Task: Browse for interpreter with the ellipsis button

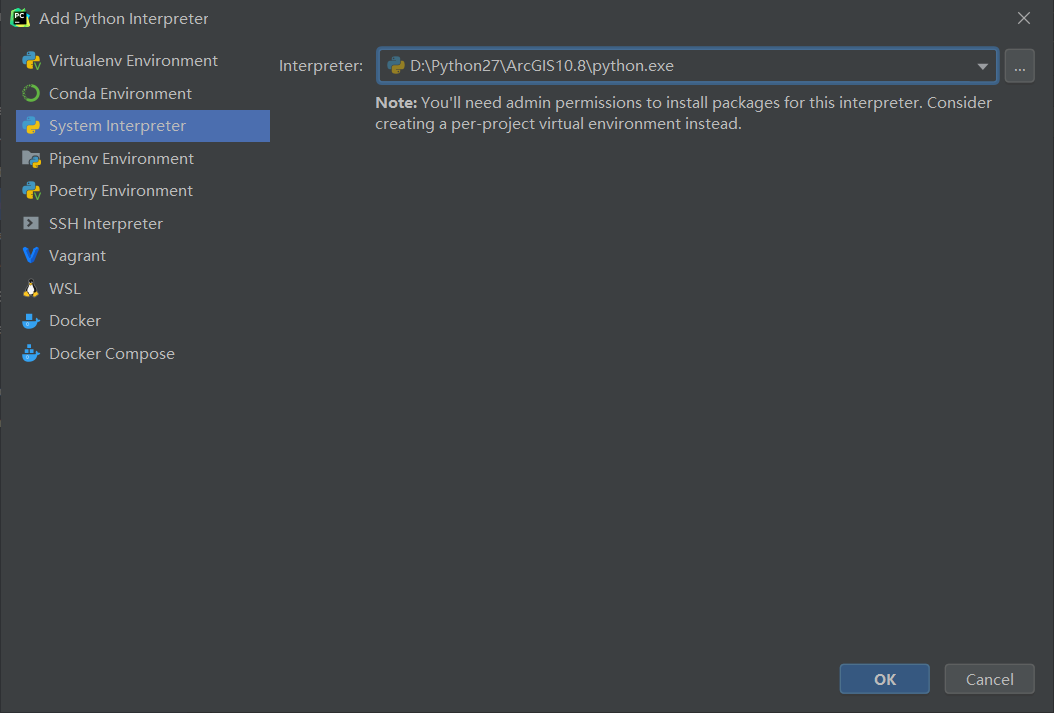Action: (1019, 67)
